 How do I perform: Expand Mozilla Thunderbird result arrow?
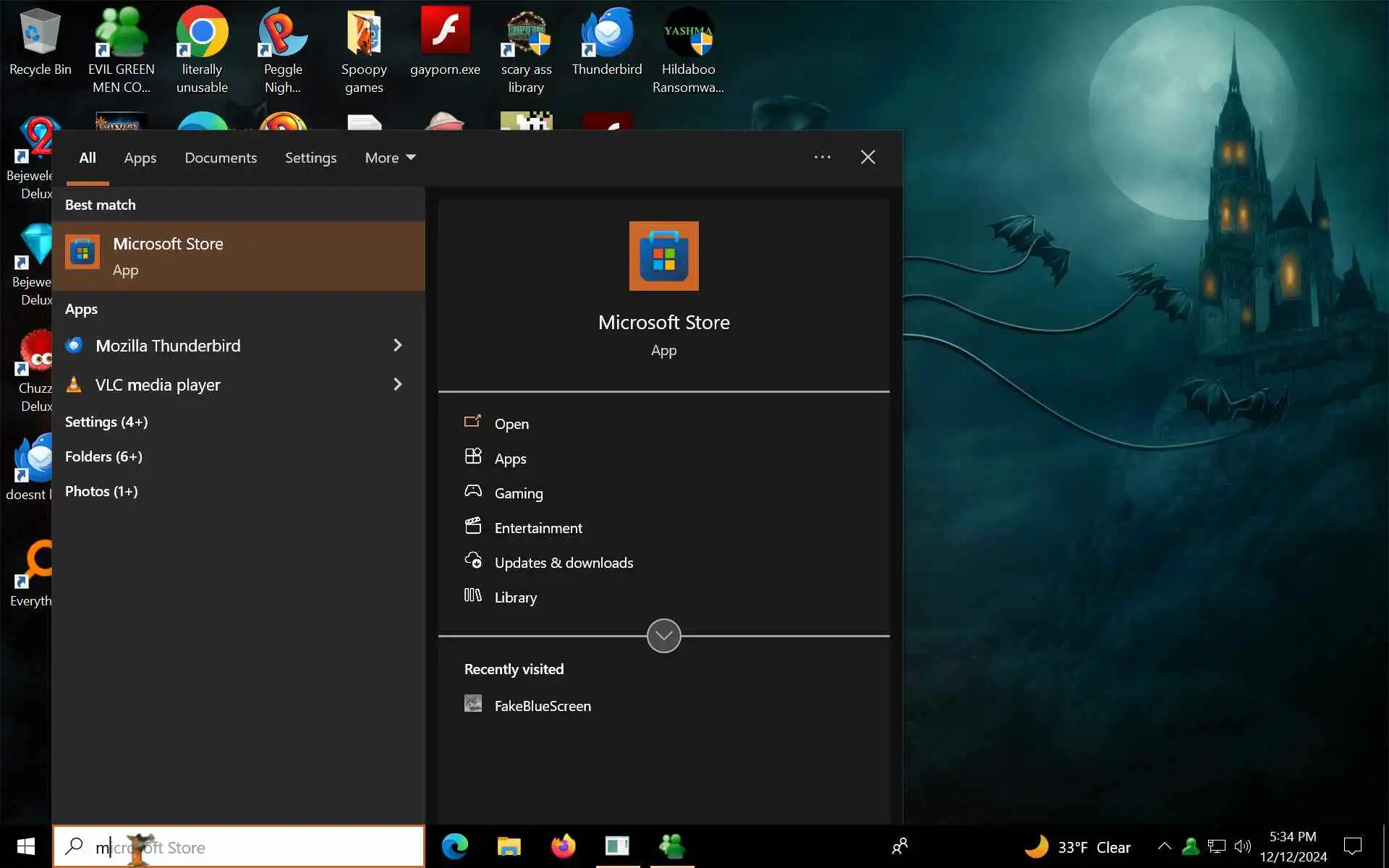click(397, 346)
